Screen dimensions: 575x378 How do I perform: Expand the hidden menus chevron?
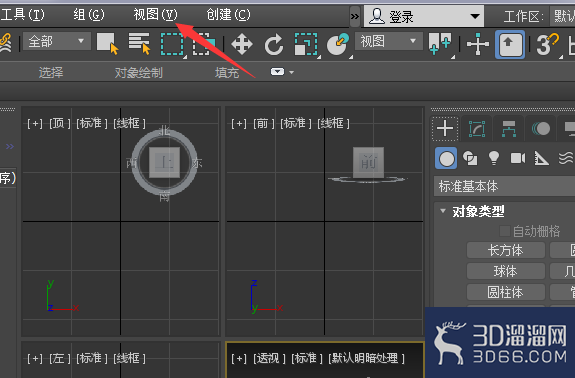tap(355, 16)
